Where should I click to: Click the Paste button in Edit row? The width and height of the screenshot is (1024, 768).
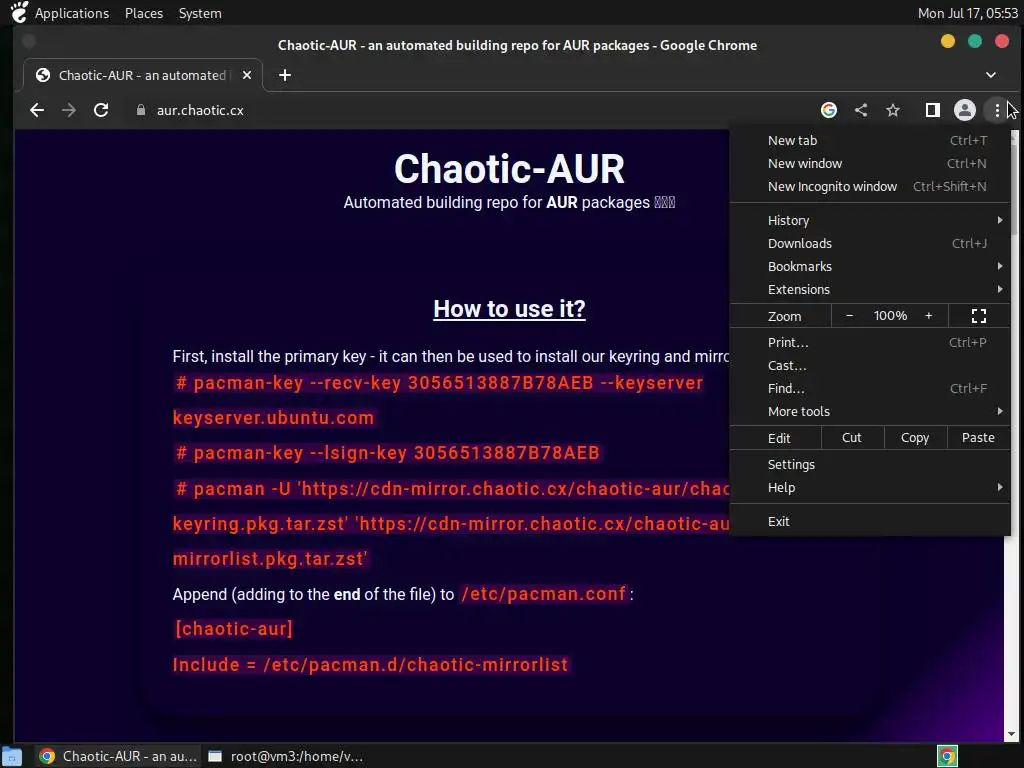[978, 438]
